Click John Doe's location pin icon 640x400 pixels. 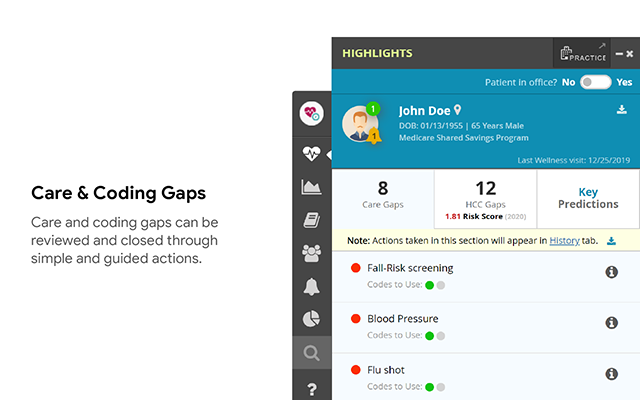pos(458,110)
